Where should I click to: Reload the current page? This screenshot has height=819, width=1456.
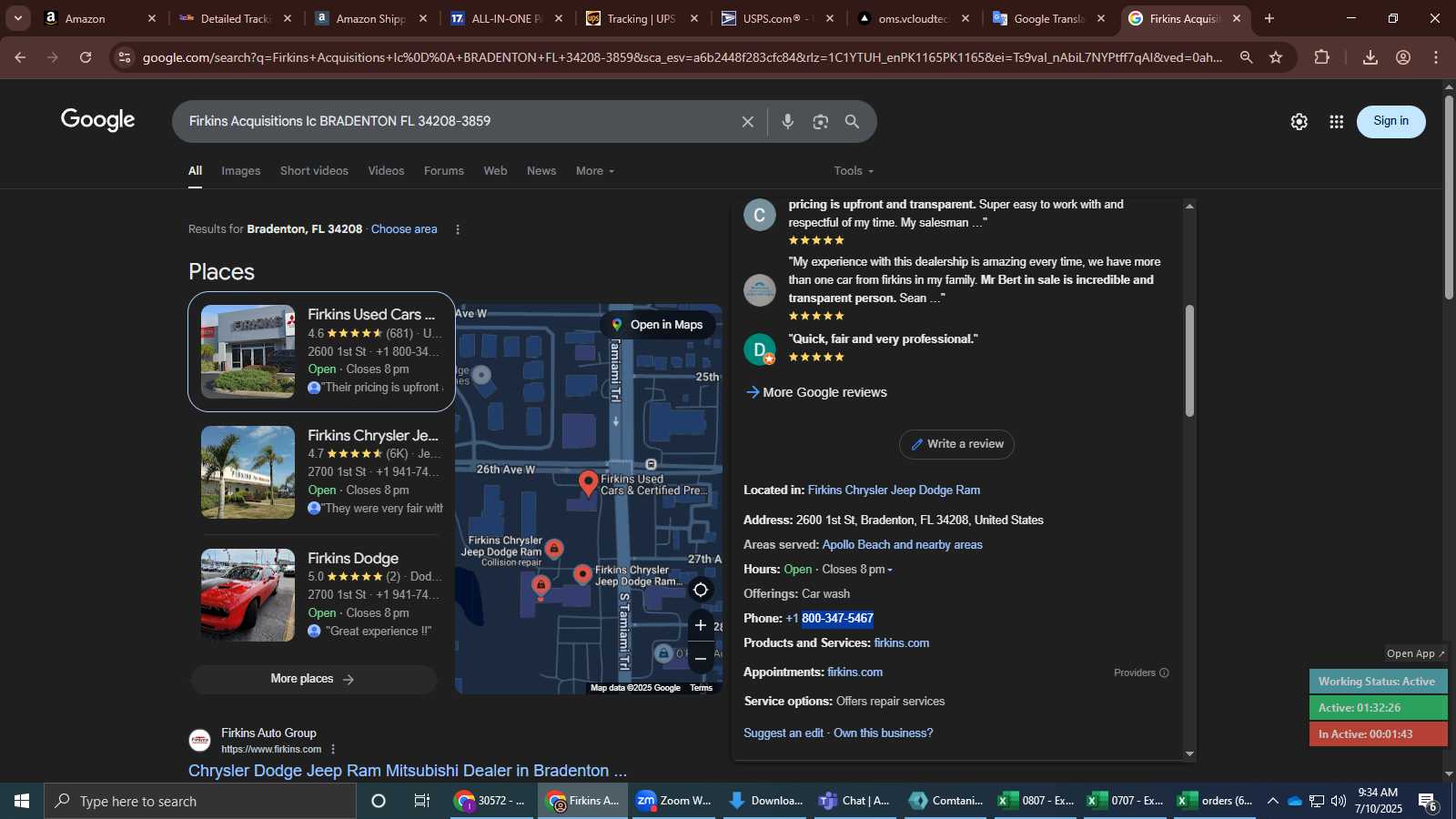tap(86, 57)
